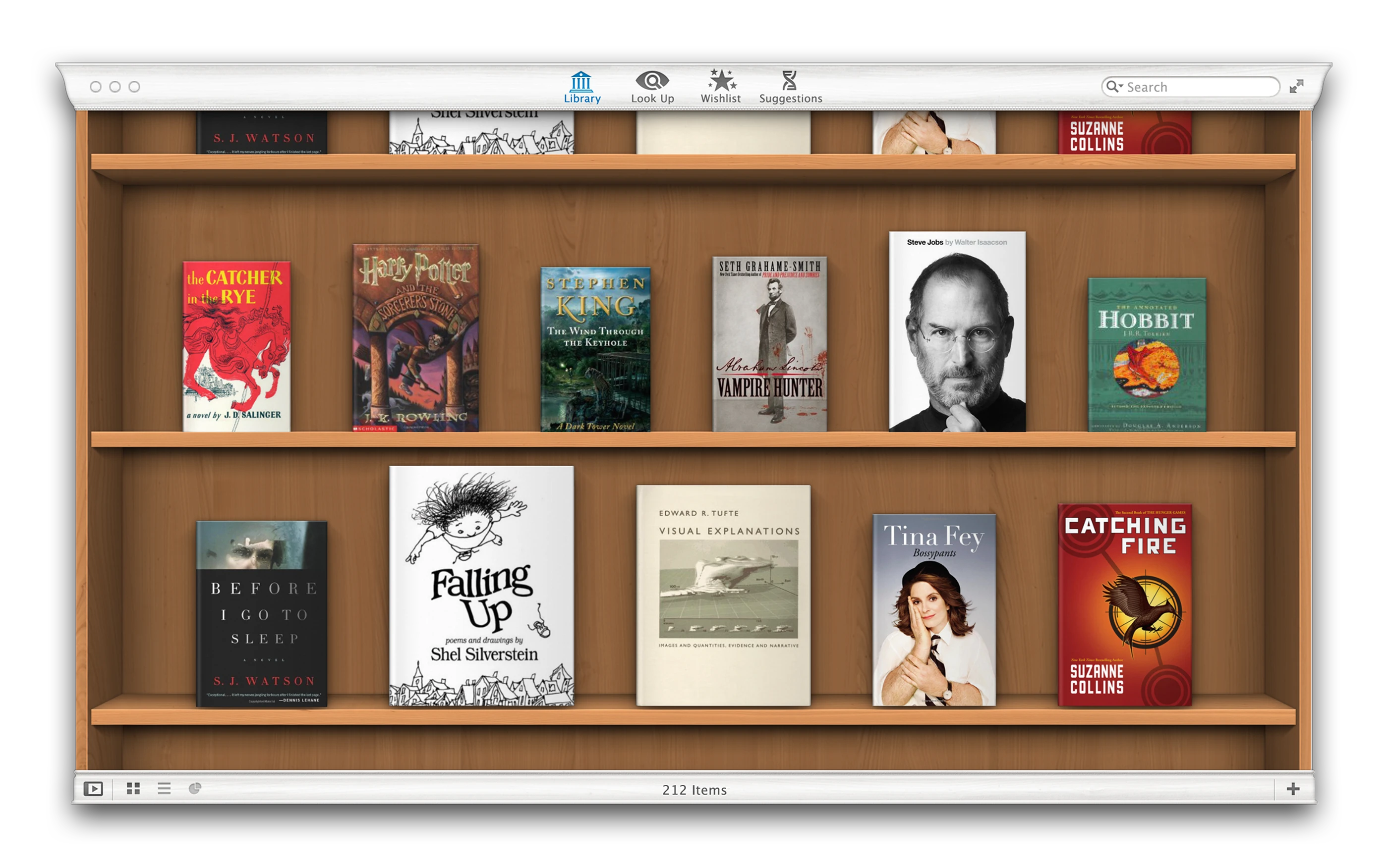Enter full screen with the arrows icon
This screenshot has width=1388, height=868.
click(x=1296, y=87)
